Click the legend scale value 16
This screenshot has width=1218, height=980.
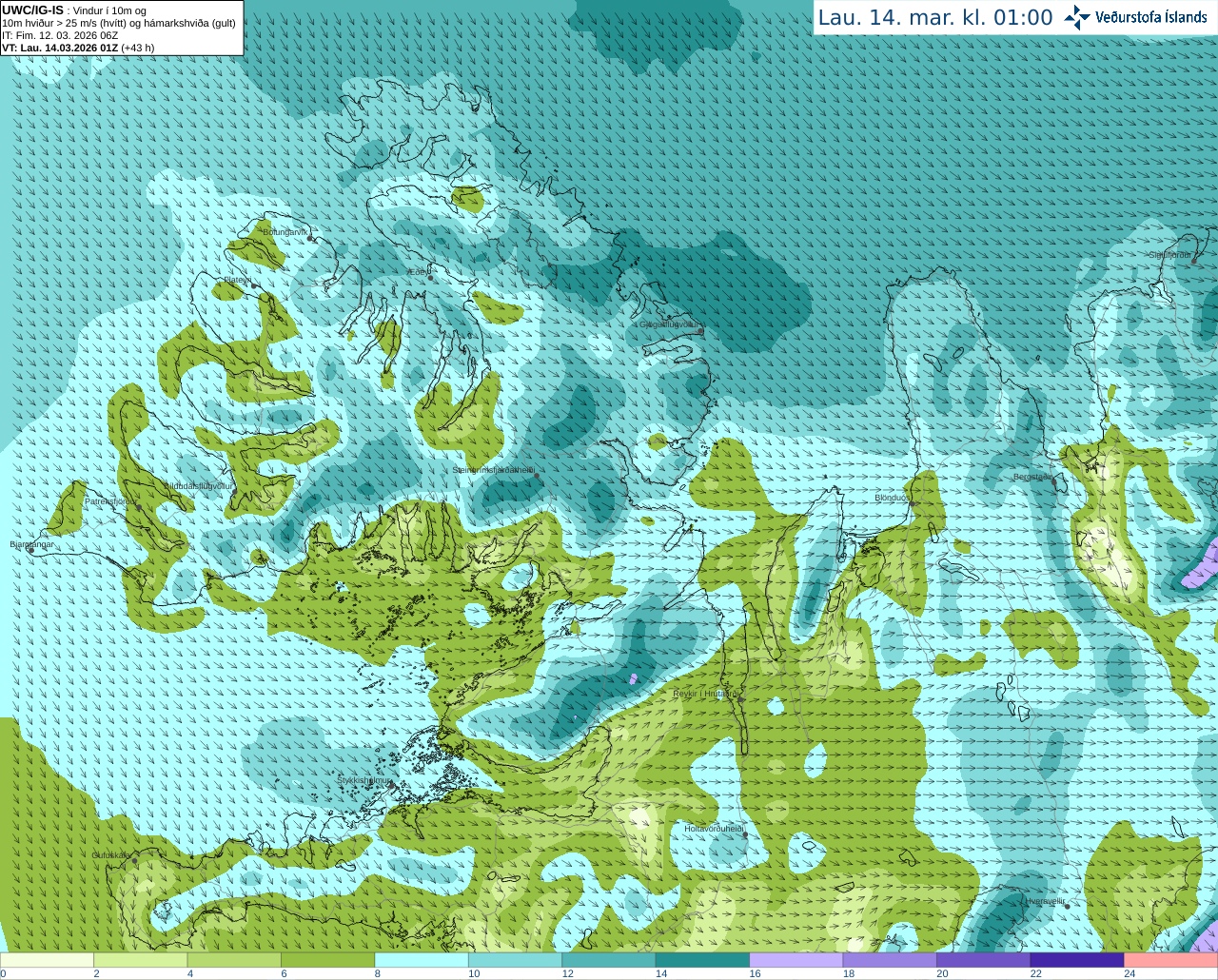point(755,973)
